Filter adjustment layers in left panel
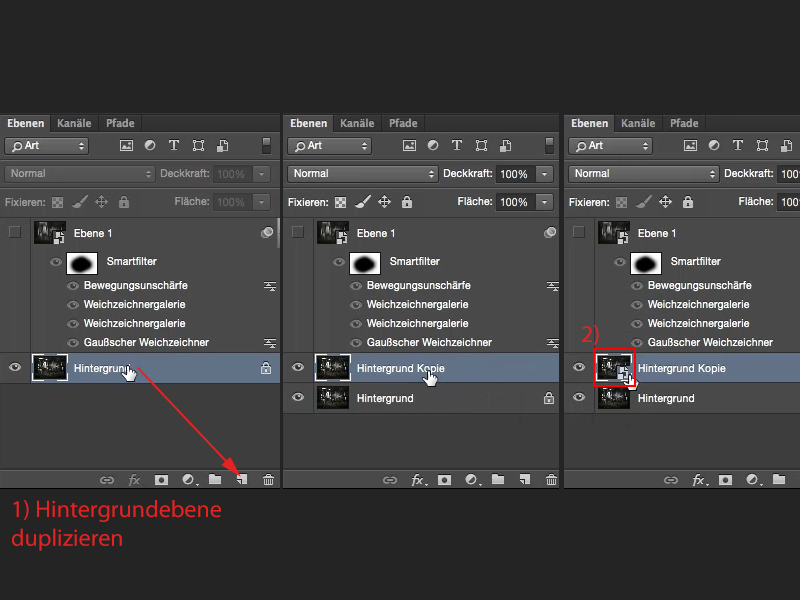 point(150,145)
